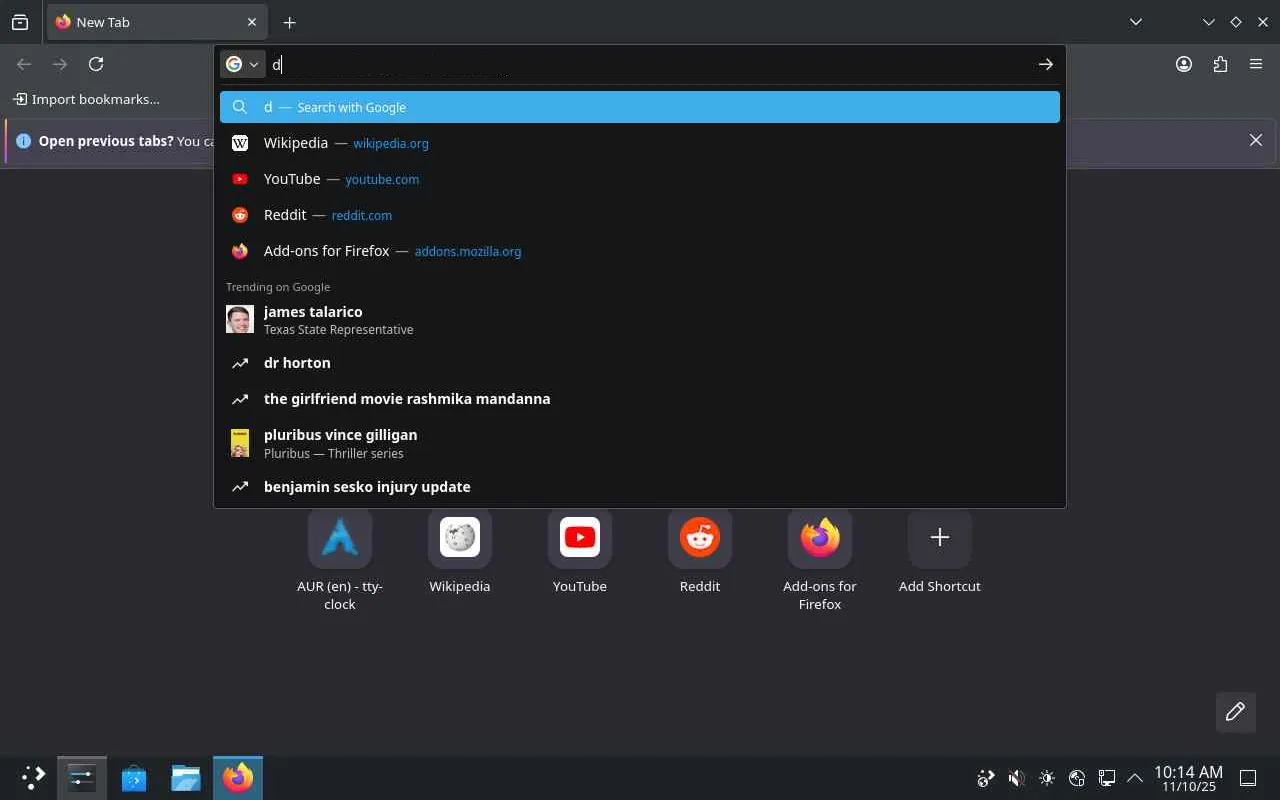The height and width of the screenshot is (800, 1280).
Task: Go forward using the forward arrow
Action: [x=60, y=64]
